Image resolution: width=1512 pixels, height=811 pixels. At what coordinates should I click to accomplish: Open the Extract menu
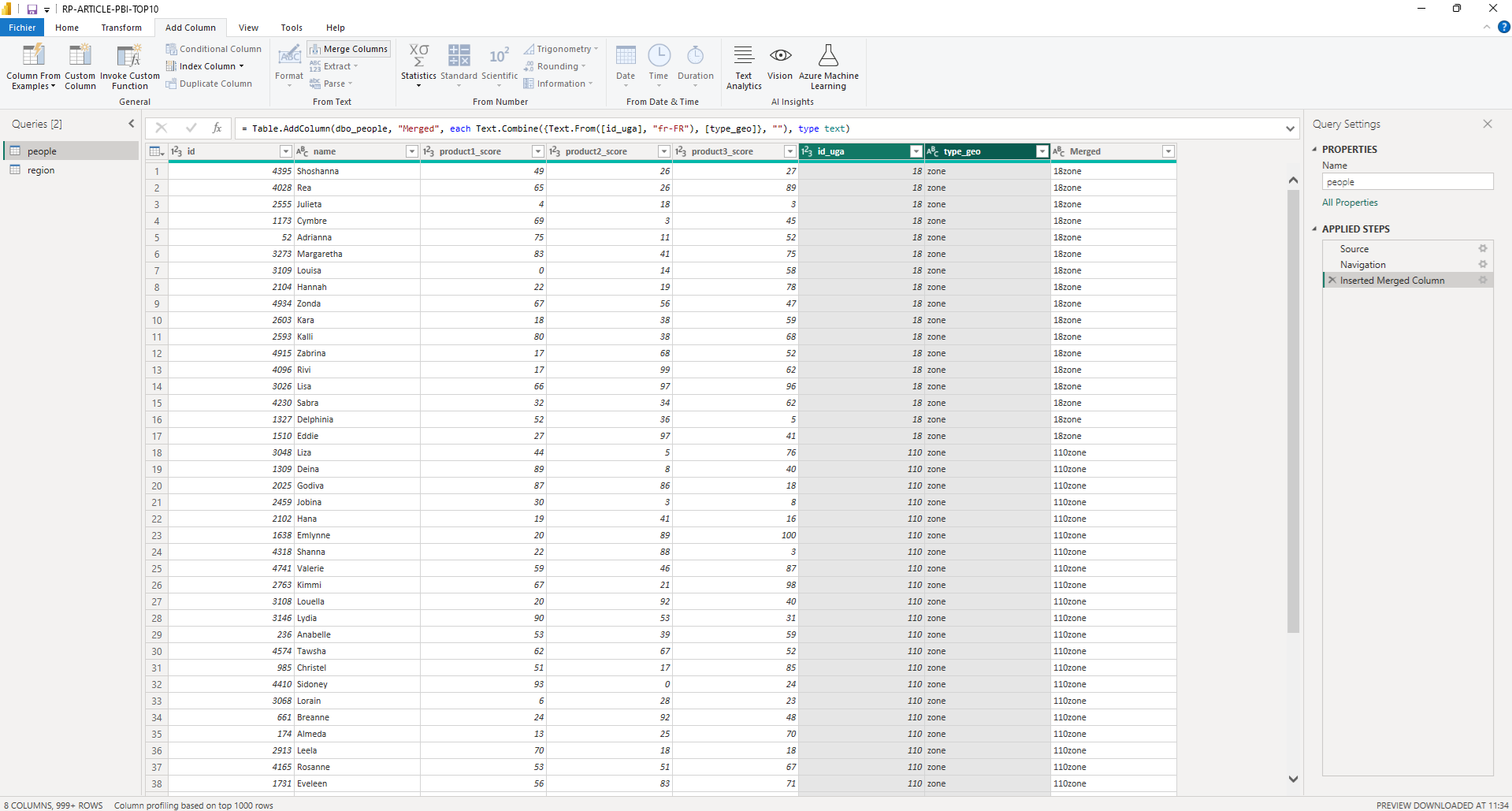click(x=334, y=66)
